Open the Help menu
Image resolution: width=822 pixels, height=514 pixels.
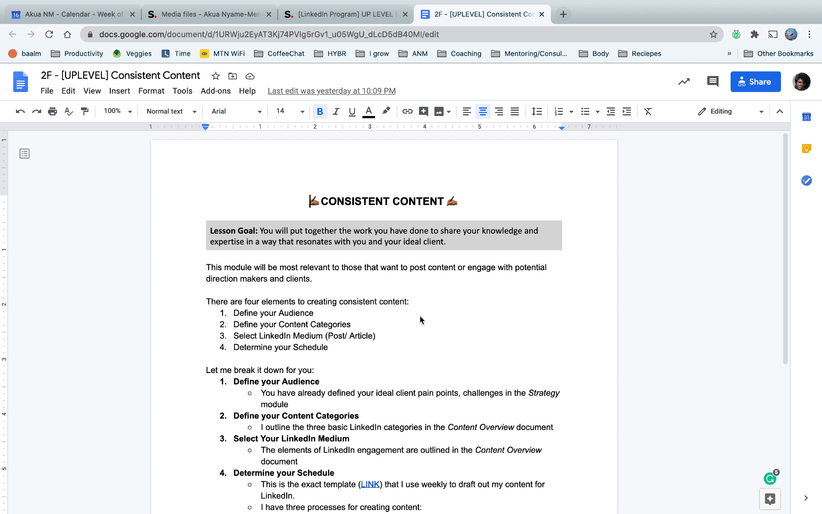[x=247, y=91]
